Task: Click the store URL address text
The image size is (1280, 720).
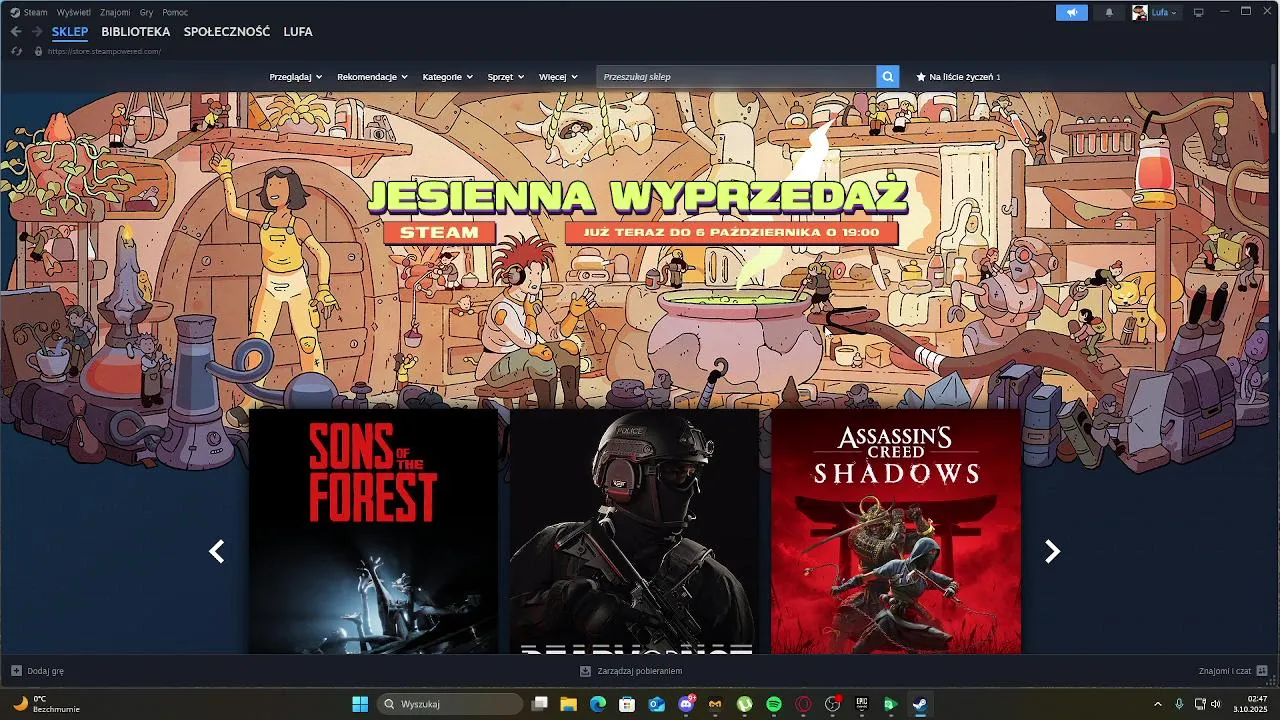Action: (104, 51)
